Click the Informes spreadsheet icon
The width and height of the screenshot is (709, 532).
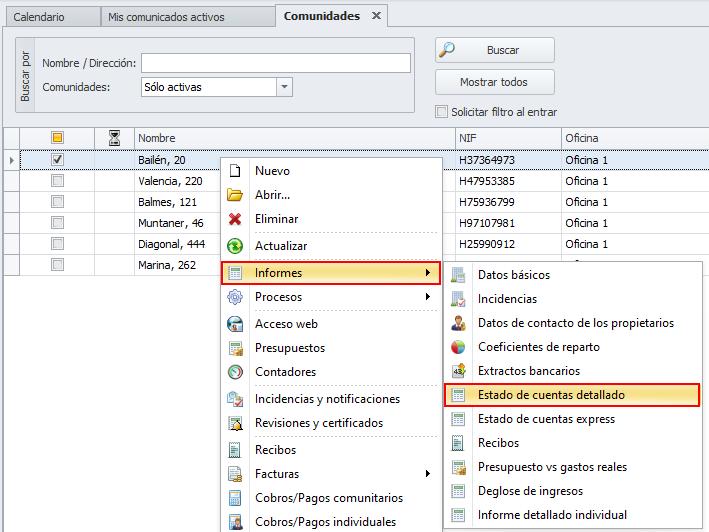235,273
